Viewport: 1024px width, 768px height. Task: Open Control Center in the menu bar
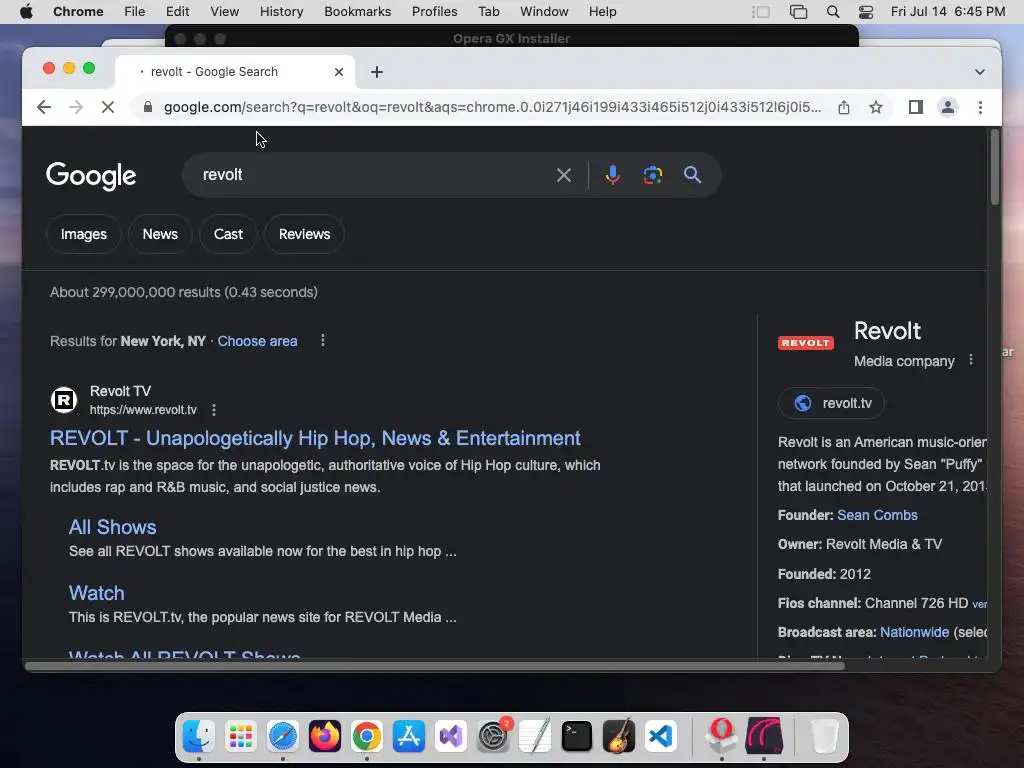pyautogui.click(x=866, y=12)
